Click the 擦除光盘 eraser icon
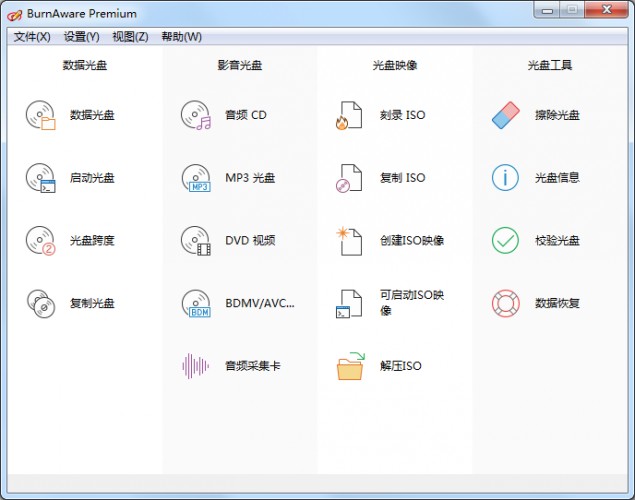The image size is (635, 500). (x=505, y=115)
